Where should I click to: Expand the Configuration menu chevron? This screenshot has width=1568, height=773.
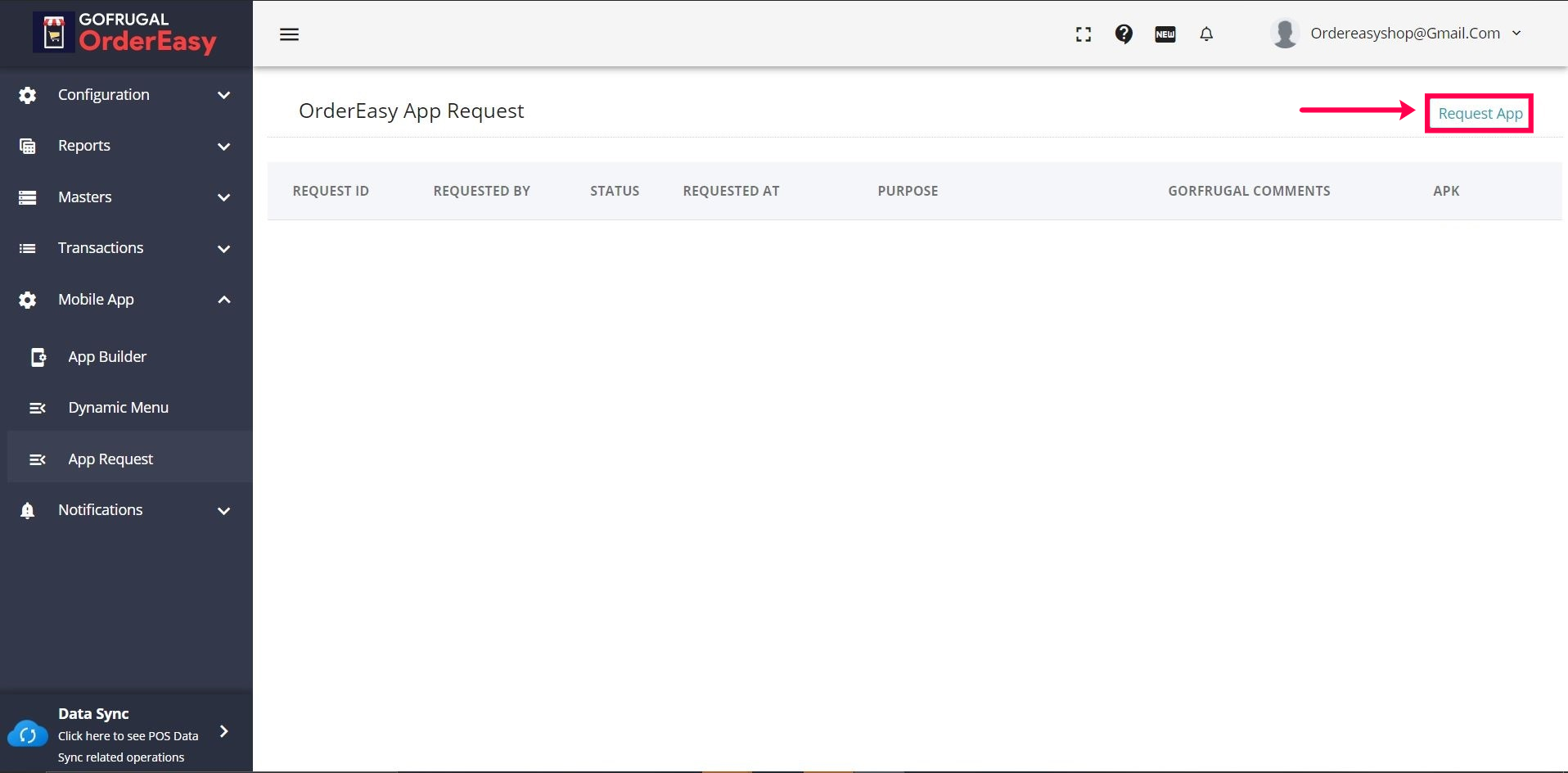224,95
